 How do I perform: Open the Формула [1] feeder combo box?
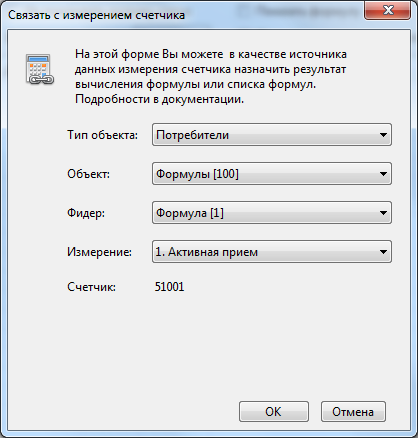tap(272, 213)
